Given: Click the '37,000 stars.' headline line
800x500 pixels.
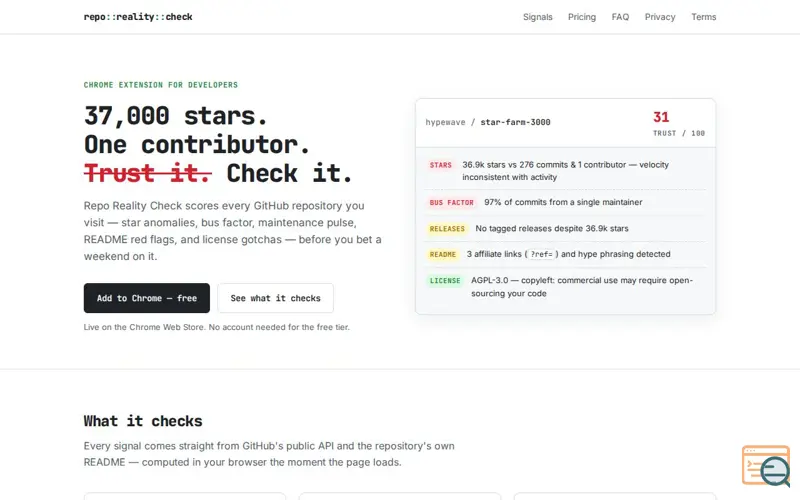Looking at the screenshot, I should pos(176,116).
